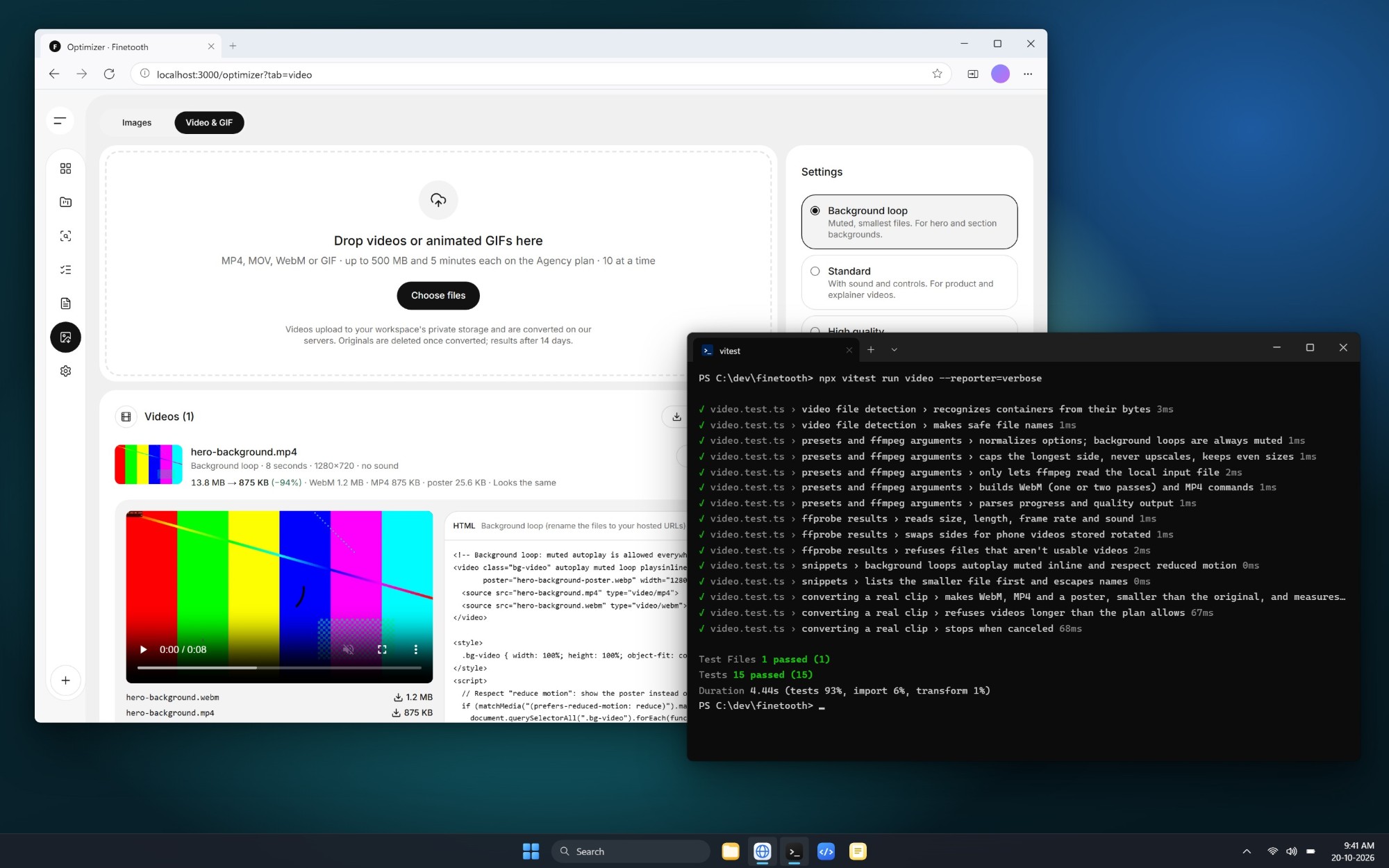Add new terminal tab
This screenshot has height=868, width=1389.
870,350
